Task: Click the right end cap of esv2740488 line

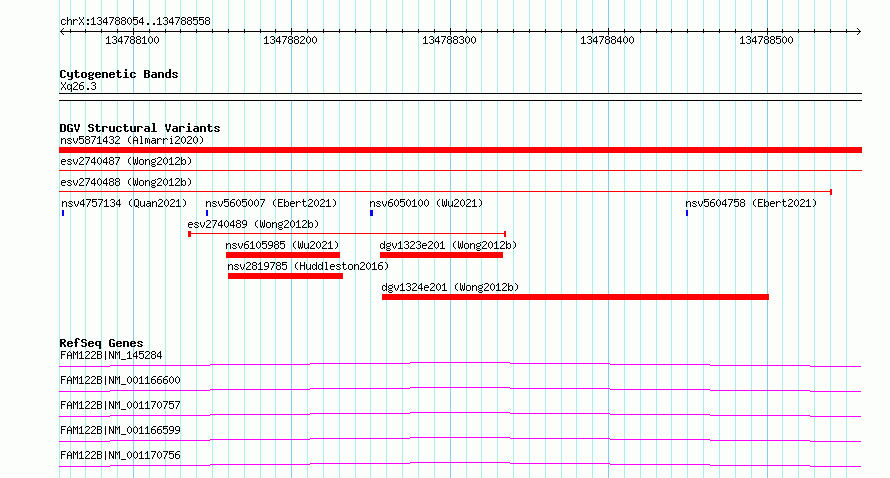Action: (x=831, y=192)
